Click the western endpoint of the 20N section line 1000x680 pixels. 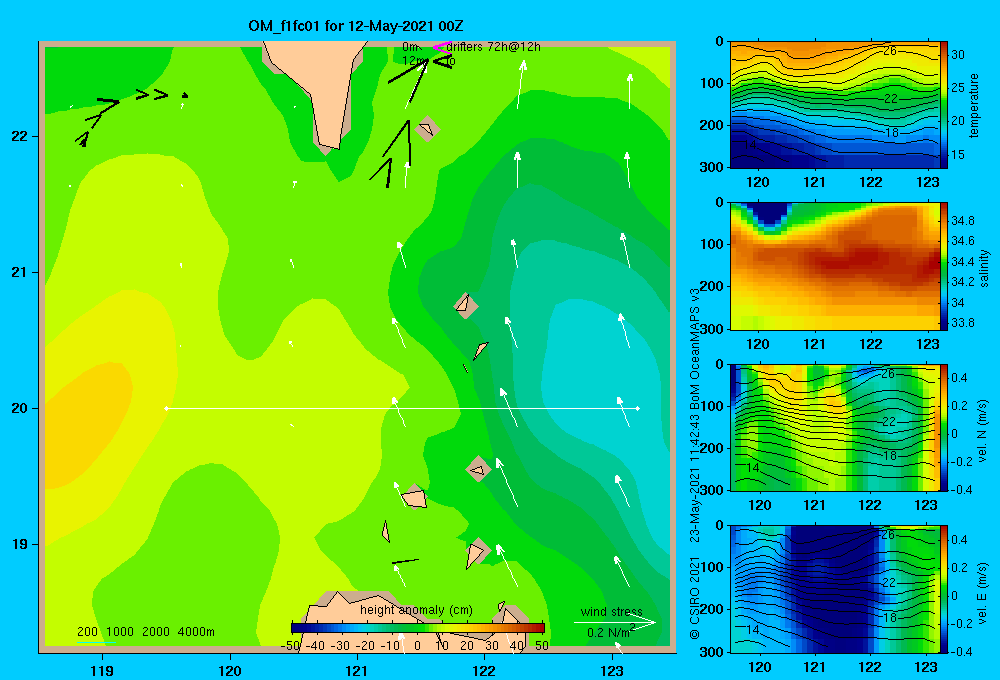(166, 408)
